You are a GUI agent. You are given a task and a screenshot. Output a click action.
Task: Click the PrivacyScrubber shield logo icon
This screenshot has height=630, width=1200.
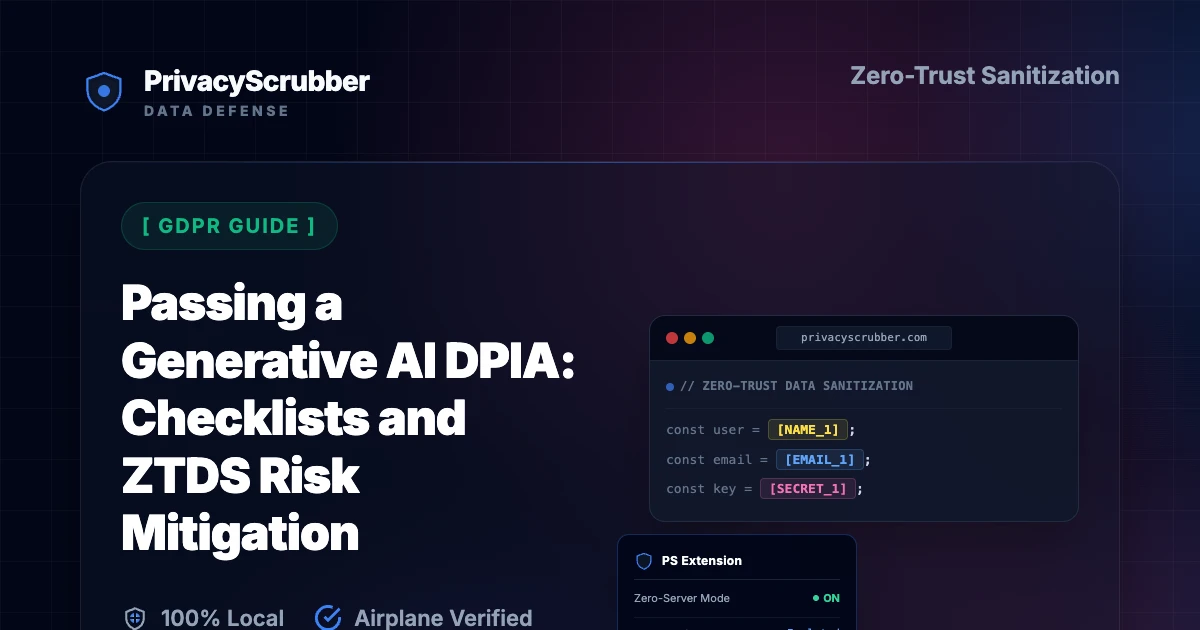103,91
